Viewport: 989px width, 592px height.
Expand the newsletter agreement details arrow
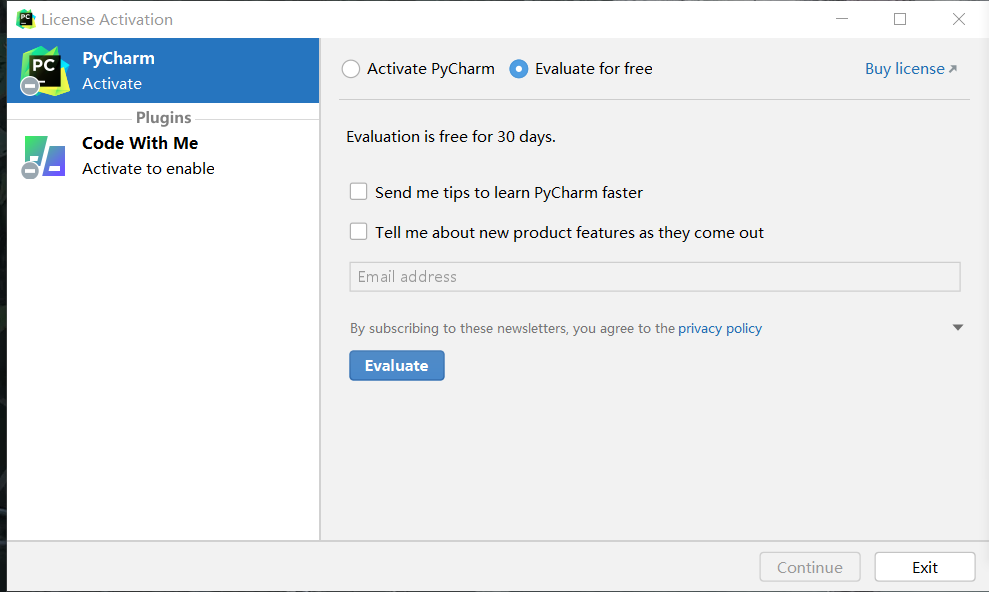pyautogui.click(x=957, y=327)
